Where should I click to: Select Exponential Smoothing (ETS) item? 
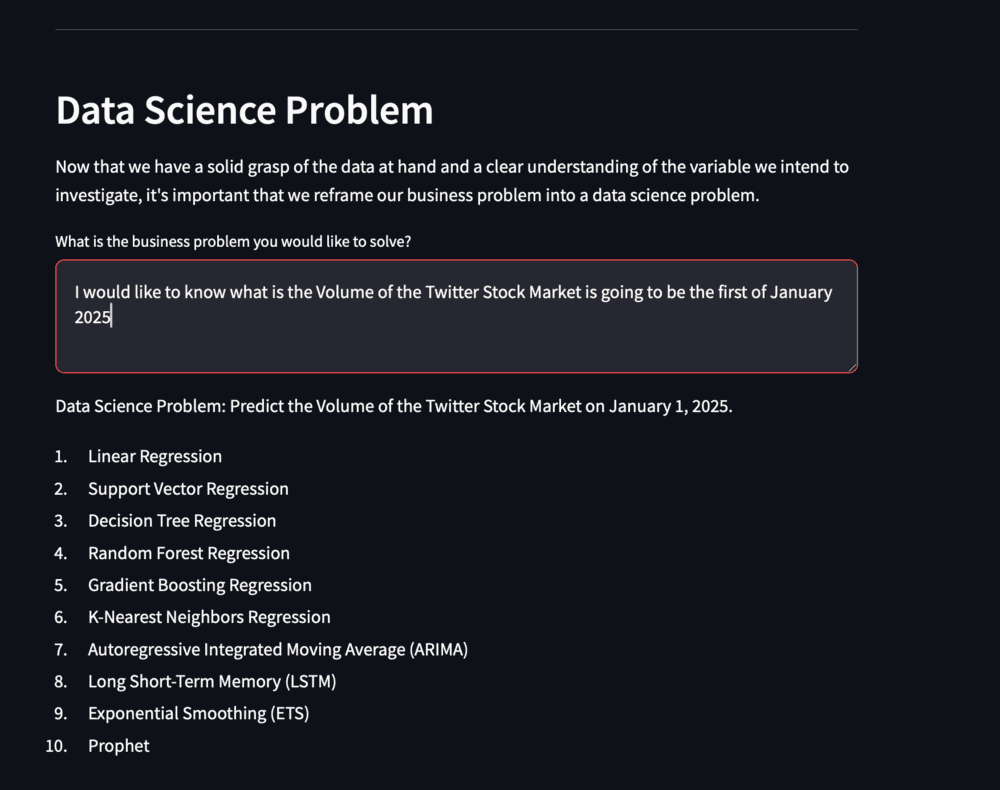pyautogui.click(x=198, y=713)
